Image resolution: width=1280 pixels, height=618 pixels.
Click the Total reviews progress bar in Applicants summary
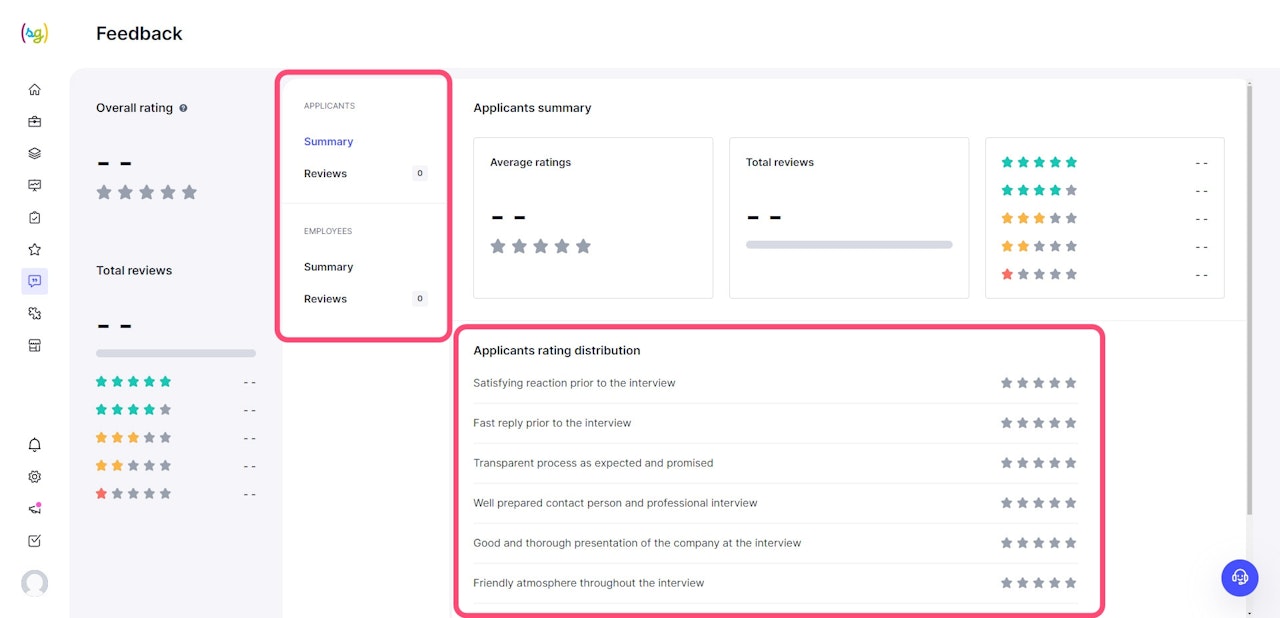point(849,245)
